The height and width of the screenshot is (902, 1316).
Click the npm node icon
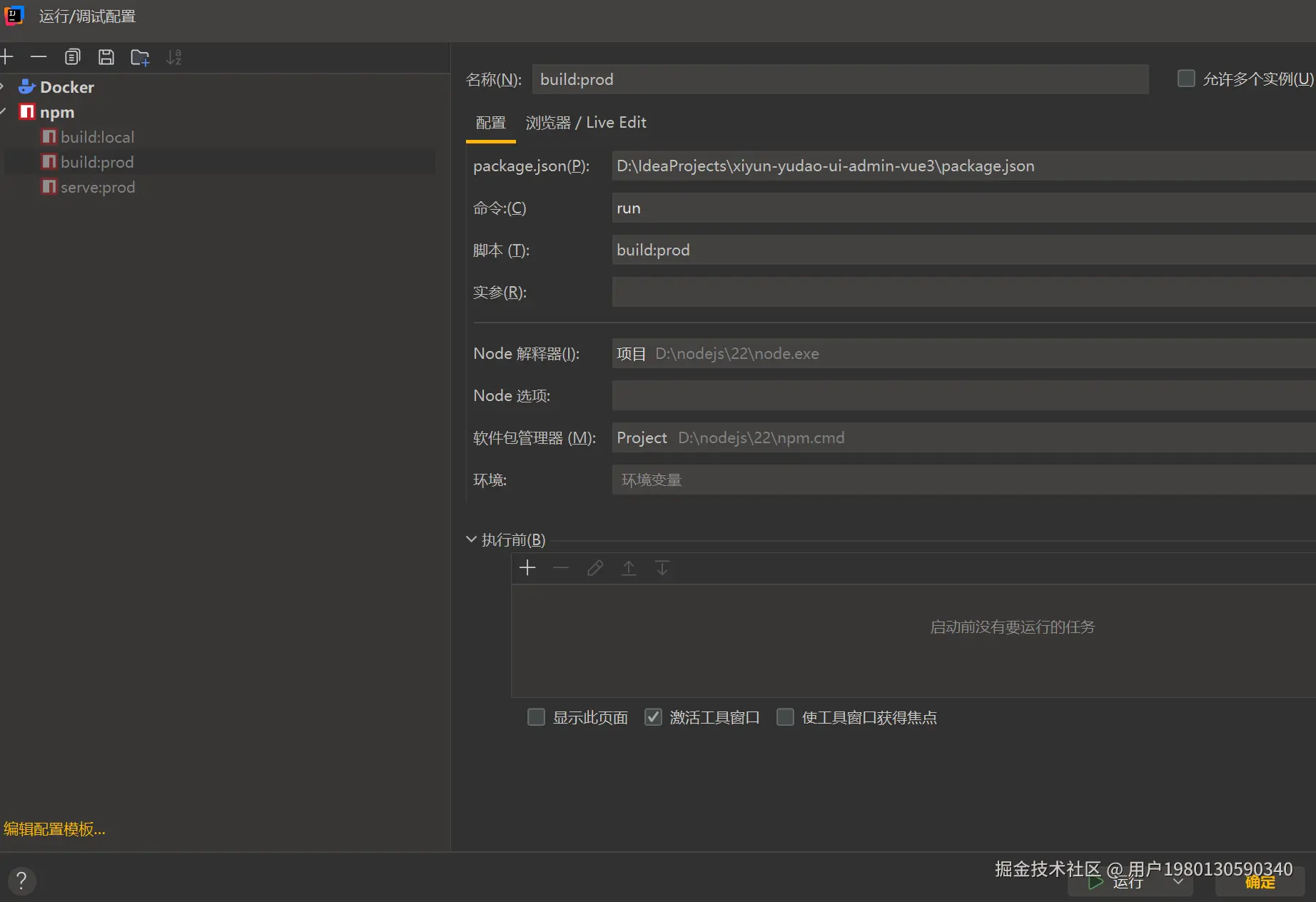pos(27,112)
